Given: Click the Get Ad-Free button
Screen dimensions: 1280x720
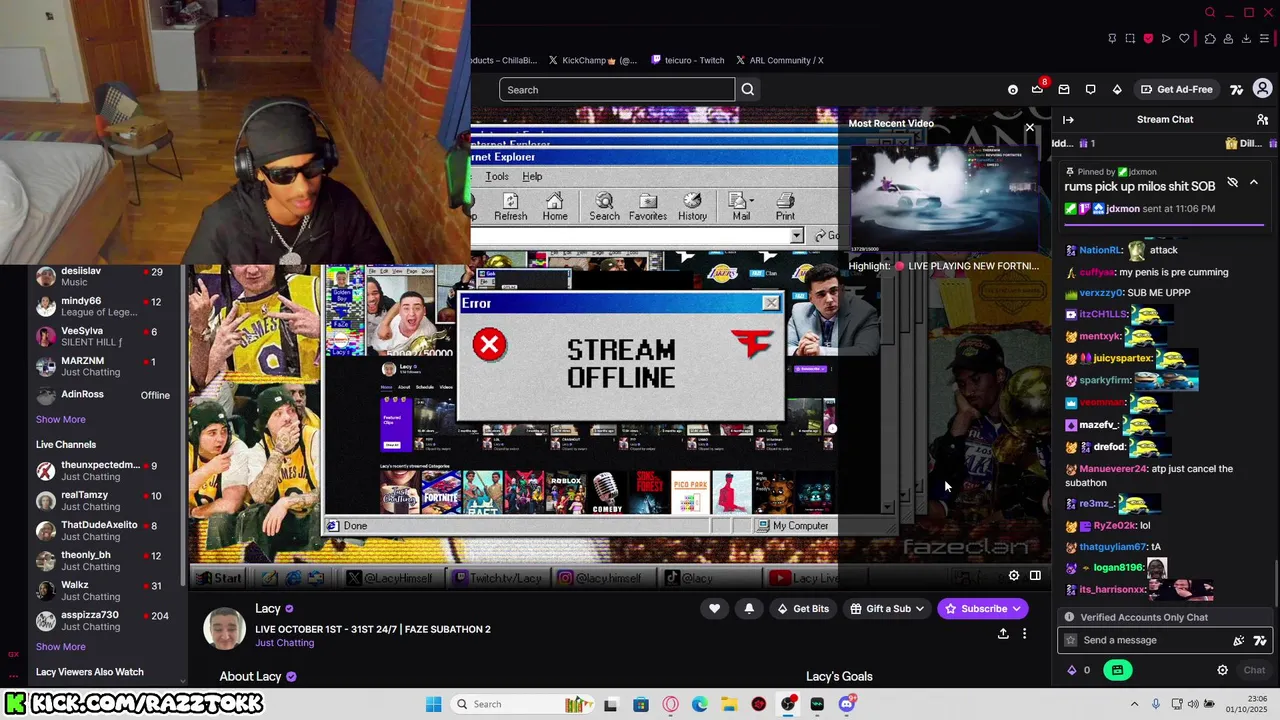Looking at the screenshot, I should (x=1177, y=89).
